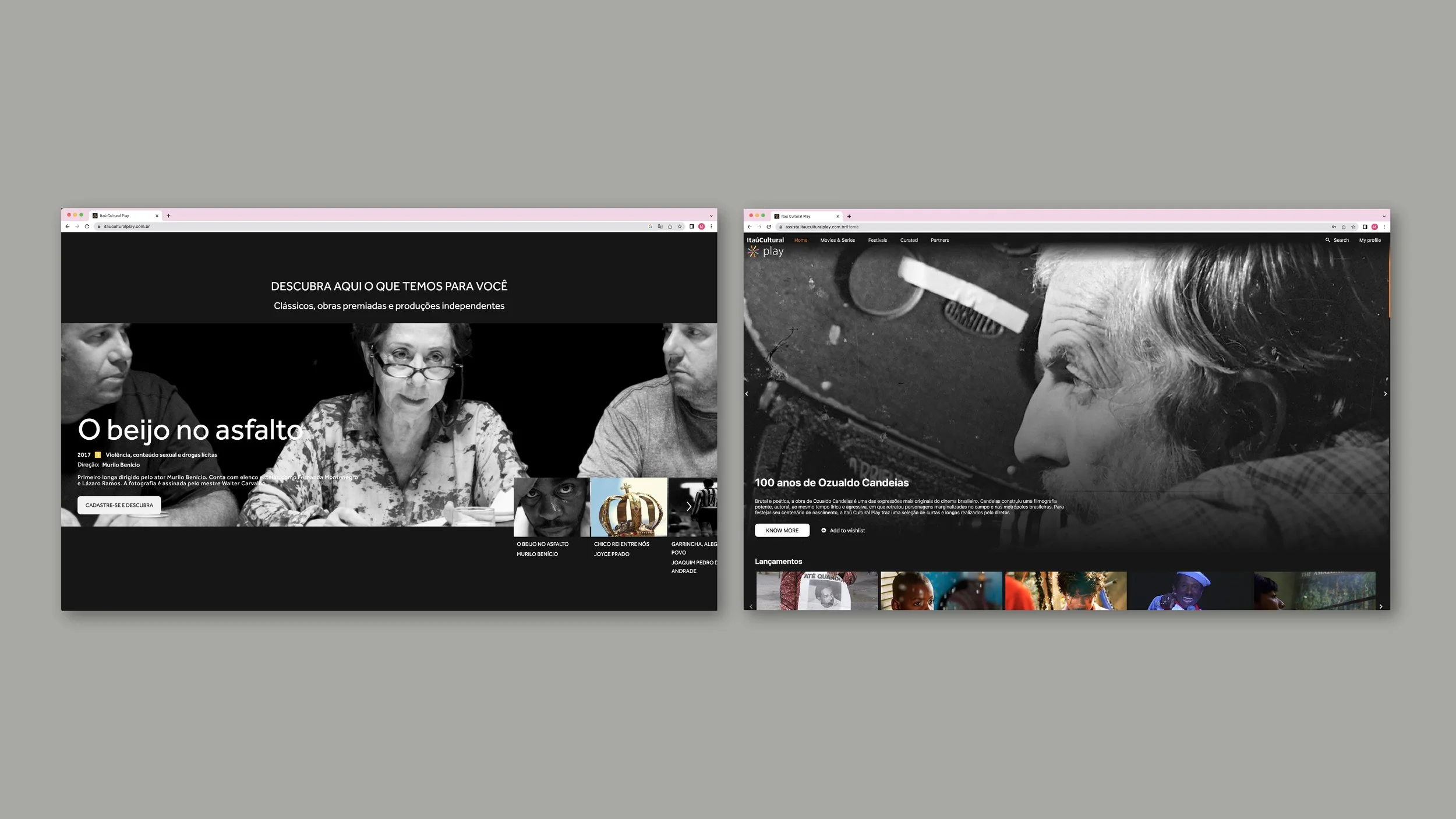Image resolution: width=1456 pixels, height=819 pixels.
Task: Open the Movies & Series menu
Action: (837, 240)
